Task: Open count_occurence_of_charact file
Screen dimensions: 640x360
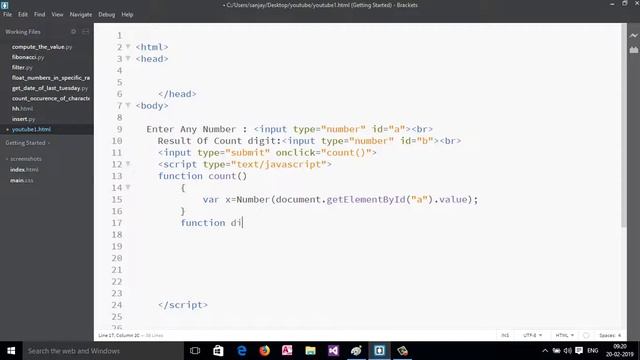Action: click(x=51, y=98)
